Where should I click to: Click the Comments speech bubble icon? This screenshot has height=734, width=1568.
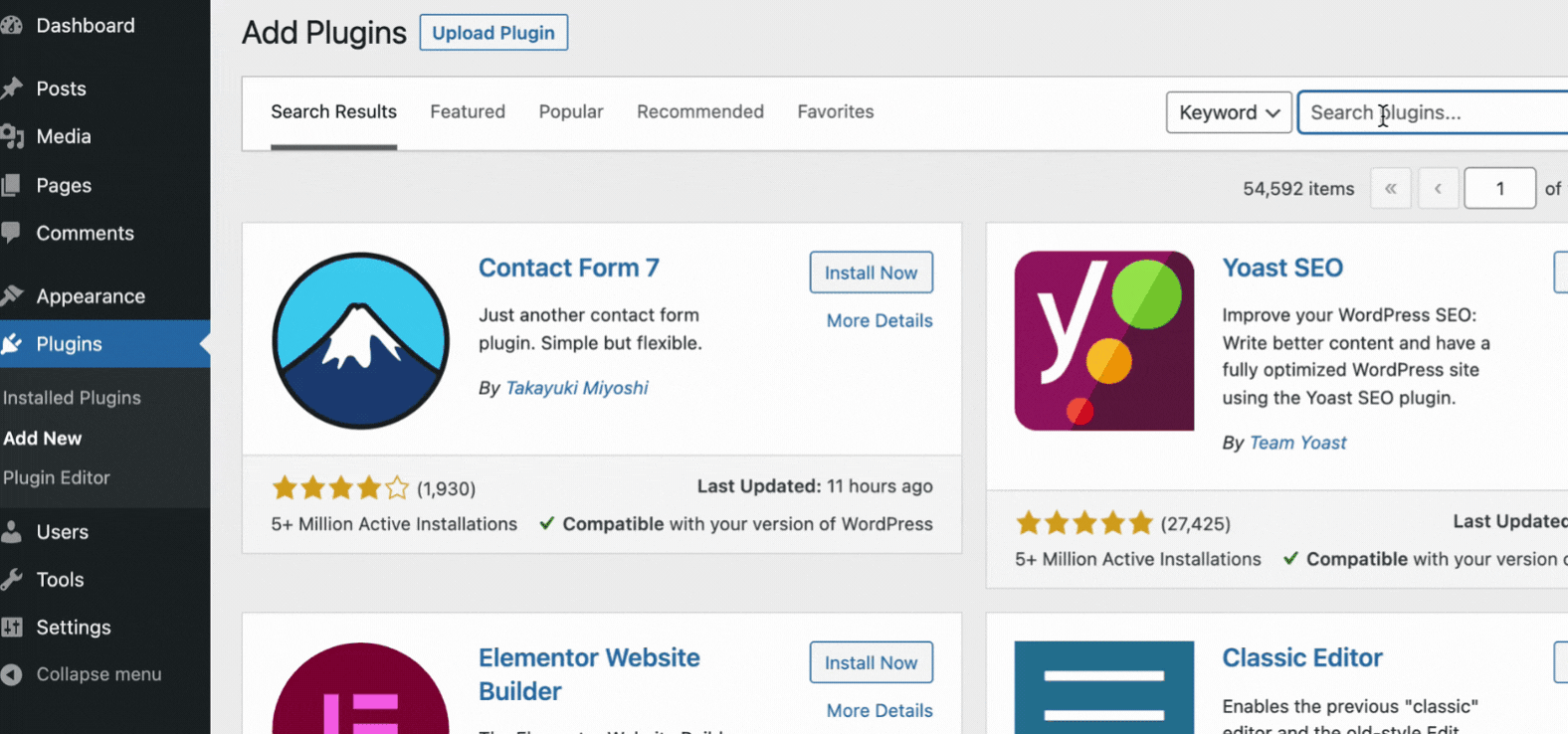click(11, 233)
